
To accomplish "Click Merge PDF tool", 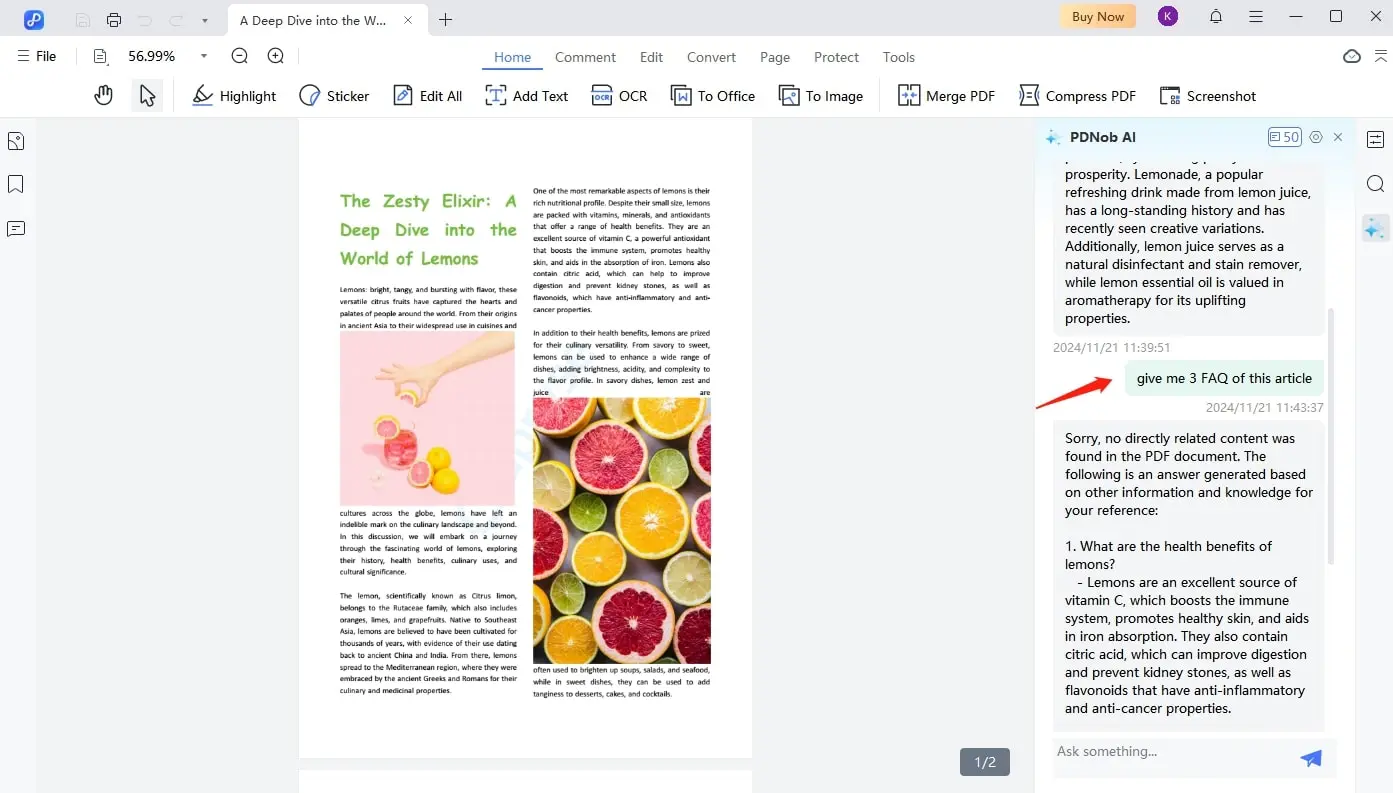I will click(x=946, y=96).
